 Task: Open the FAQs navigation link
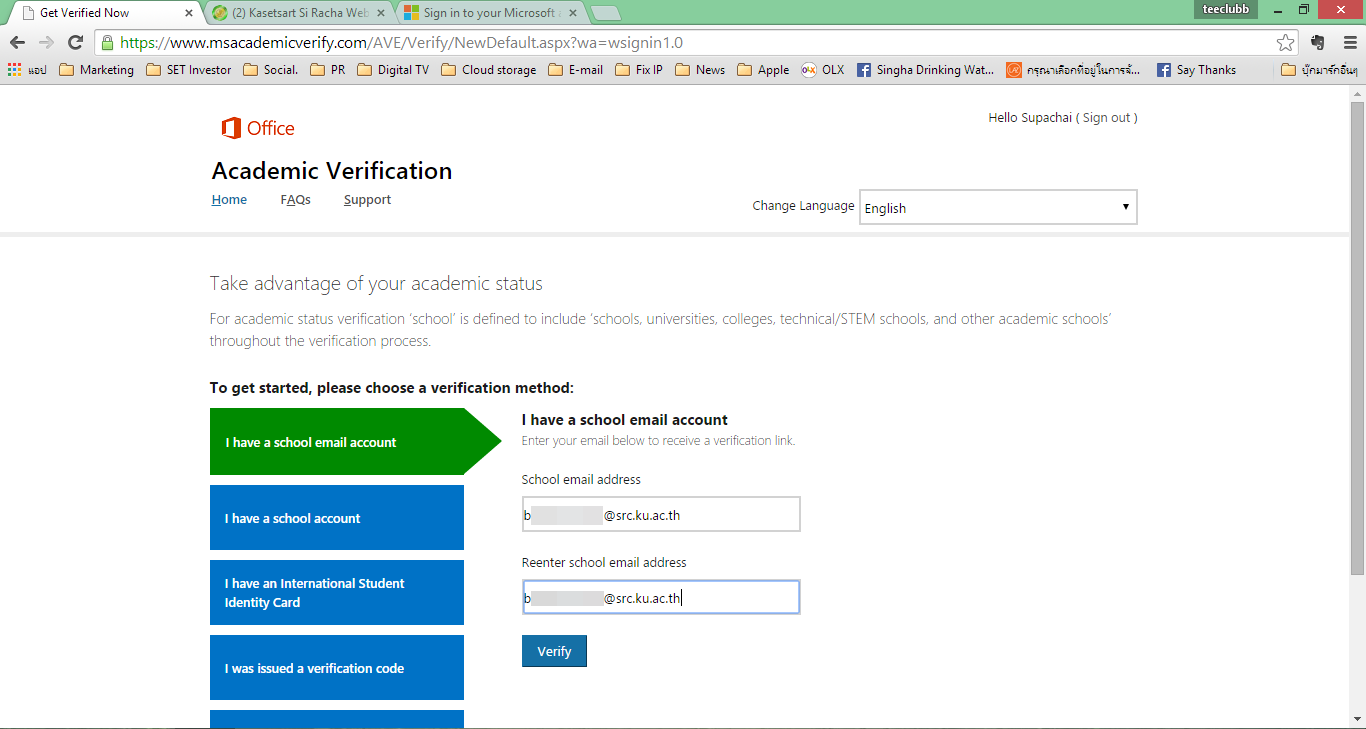[x=295, y=200]
